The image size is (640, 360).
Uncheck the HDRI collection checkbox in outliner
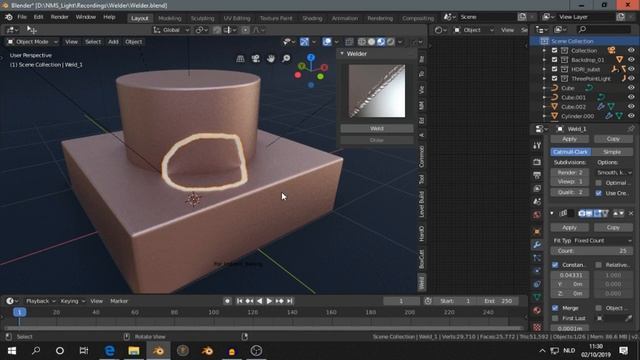tap(554, 69)
